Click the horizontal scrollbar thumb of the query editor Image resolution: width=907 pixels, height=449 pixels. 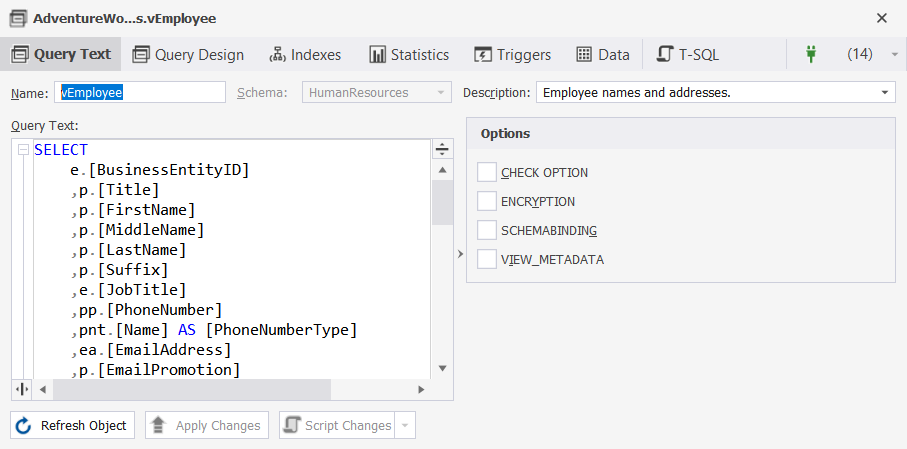pyautogui.click(x=192, y=389)
